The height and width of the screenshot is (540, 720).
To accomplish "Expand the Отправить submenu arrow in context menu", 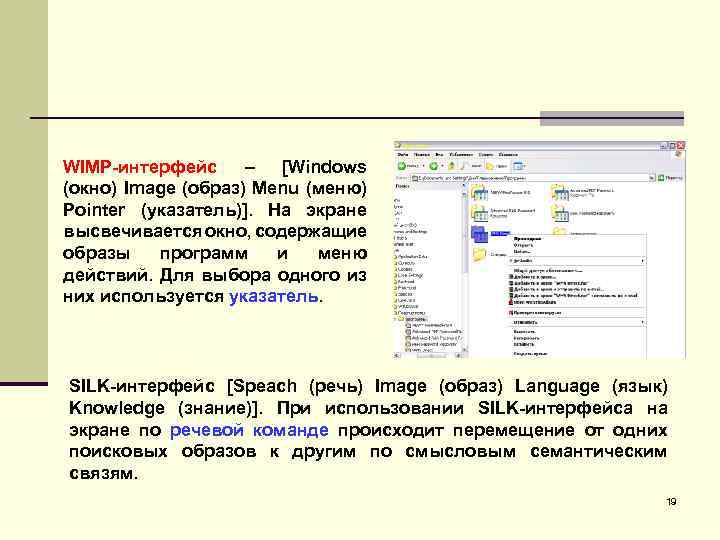I will pos(642,322).
